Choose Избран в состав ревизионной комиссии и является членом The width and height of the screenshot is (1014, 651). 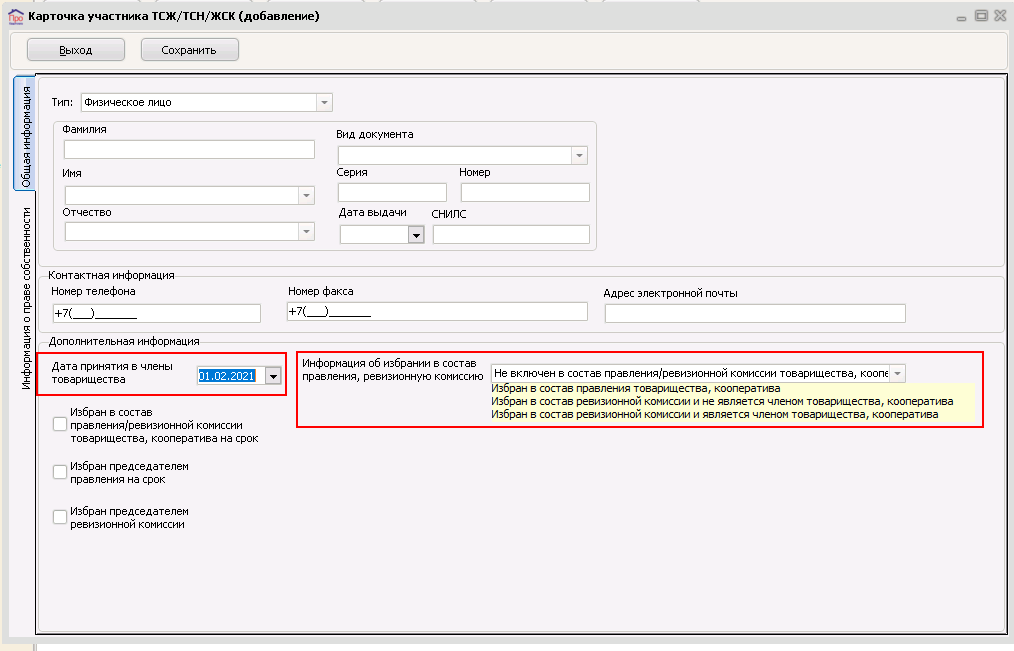[x=715, y=414]
